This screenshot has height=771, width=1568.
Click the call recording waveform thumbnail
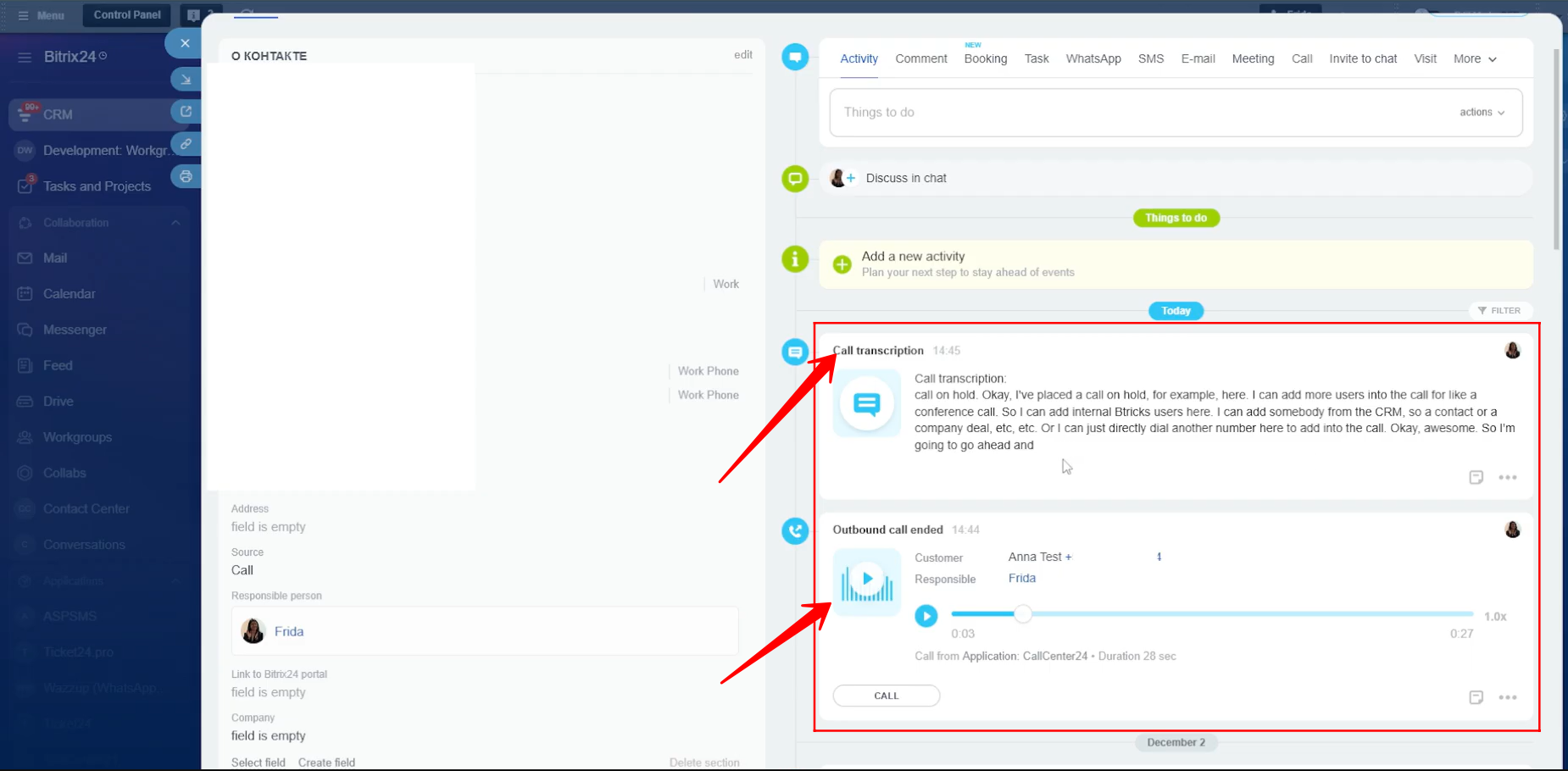[x=866, y=582]
